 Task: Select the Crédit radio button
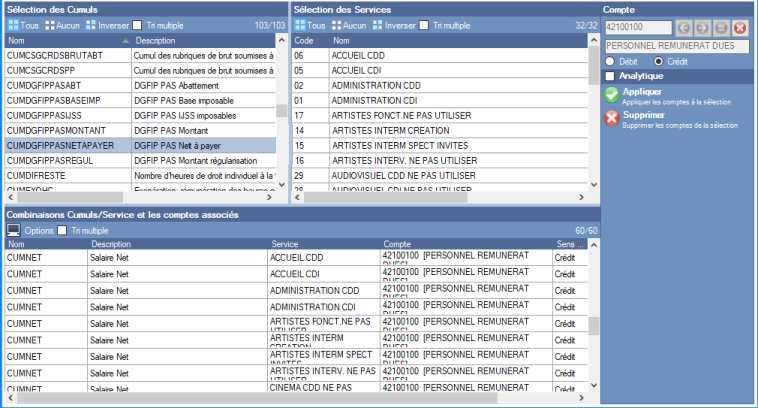point(657,61)
